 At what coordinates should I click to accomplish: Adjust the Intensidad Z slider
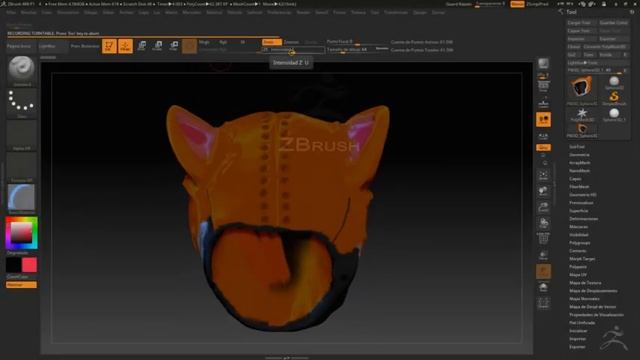tap(293, 50)
